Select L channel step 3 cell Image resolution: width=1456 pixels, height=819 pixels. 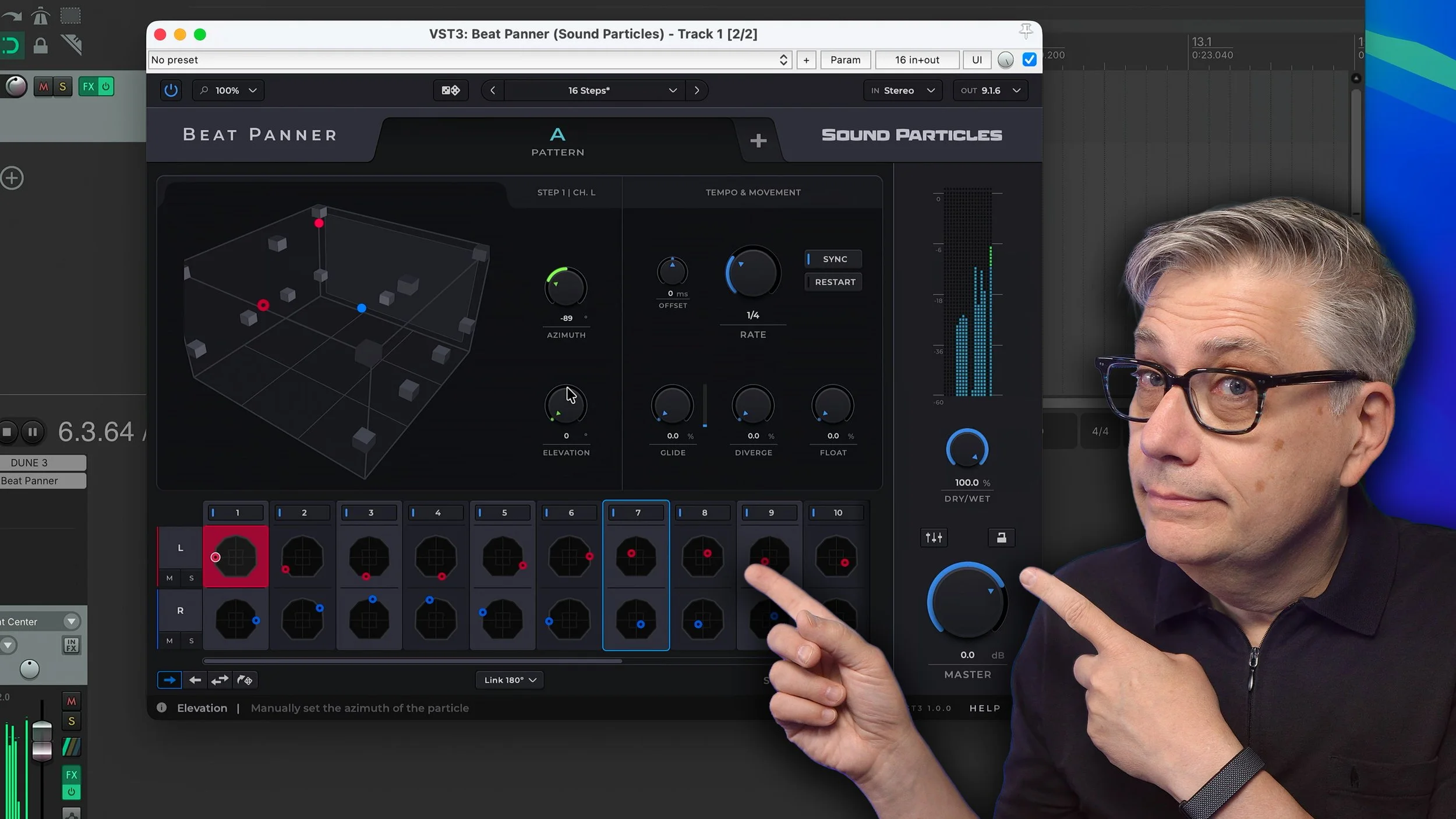369,557
